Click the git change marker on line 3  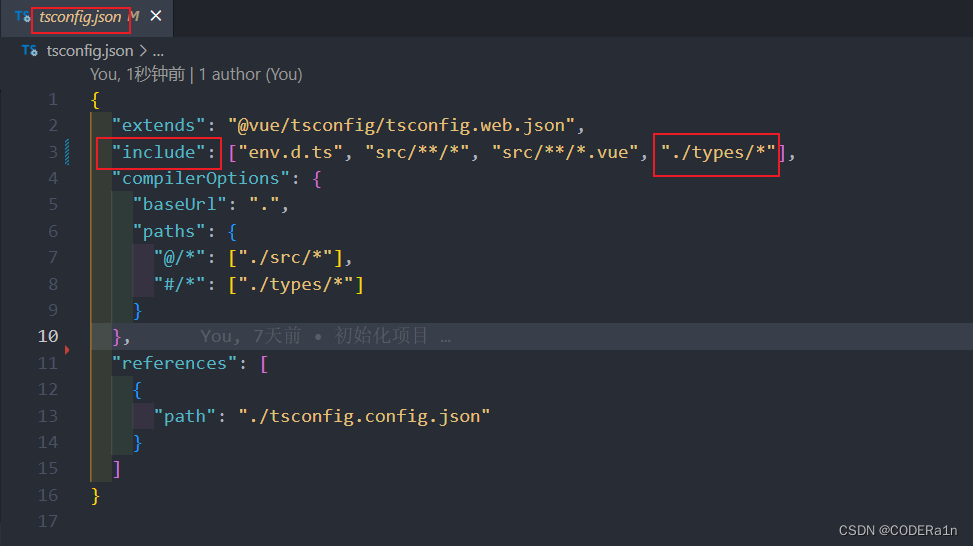point(67,152)
